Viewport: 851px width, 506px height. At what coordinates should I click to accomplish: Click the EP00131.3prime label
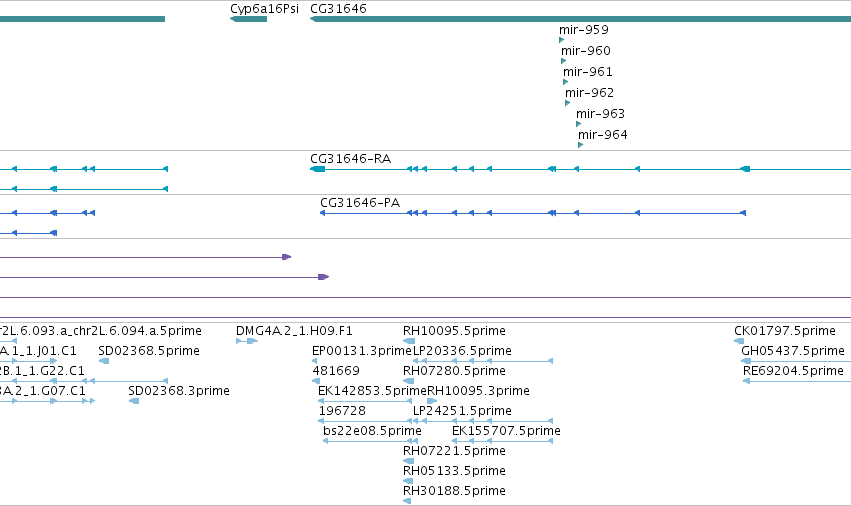362,351
